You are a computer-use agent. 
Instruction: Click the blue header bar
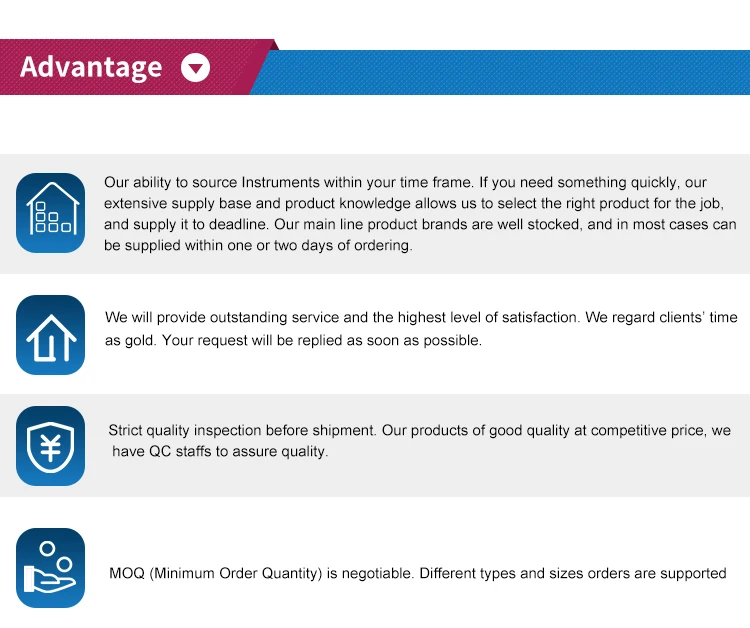[502, 72]
